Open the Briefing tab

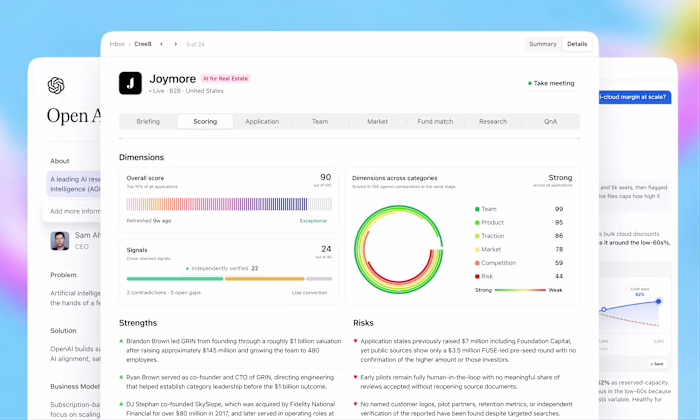148,121
